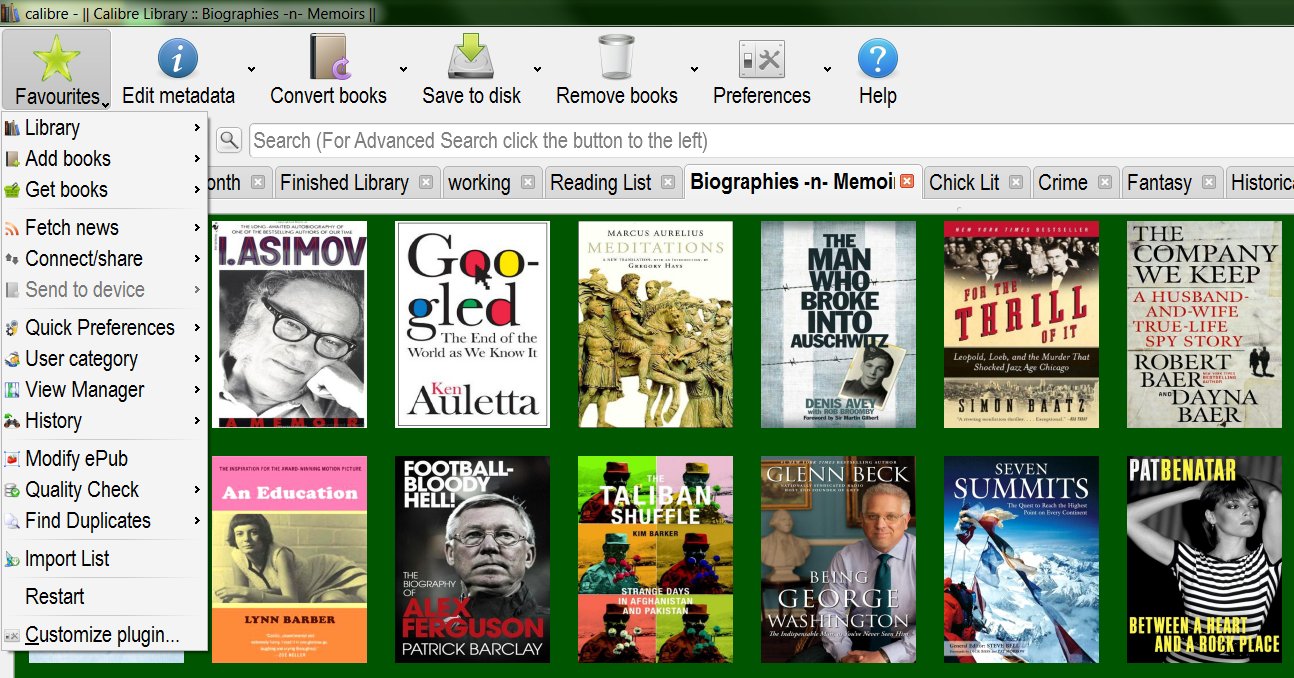Open the Preferences dropdown arrow
This screenshot has height=678, width=1294.
827,69
